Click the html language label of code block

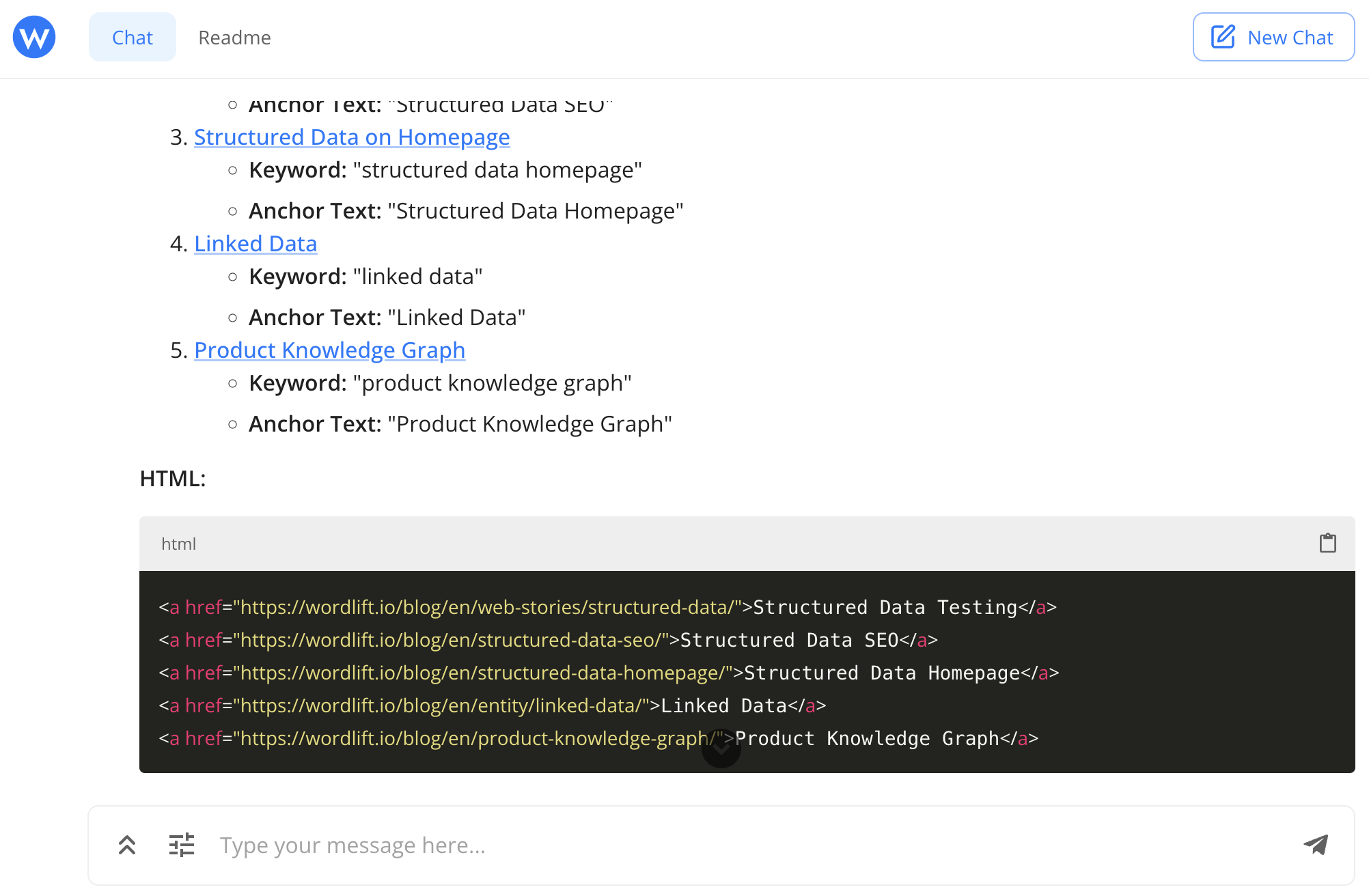point(178,544)
